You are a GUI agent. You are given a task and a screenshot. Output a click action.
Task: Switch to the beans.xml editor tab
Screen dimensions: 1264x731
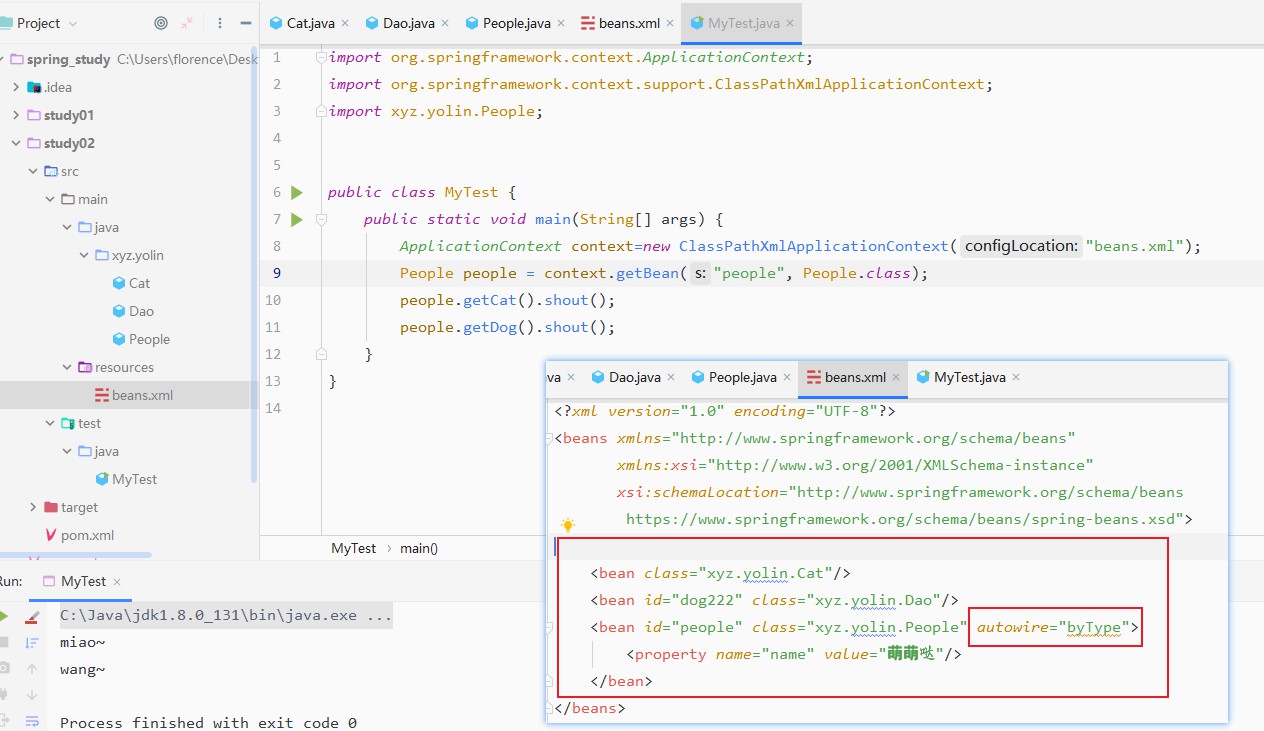point(628,23)
